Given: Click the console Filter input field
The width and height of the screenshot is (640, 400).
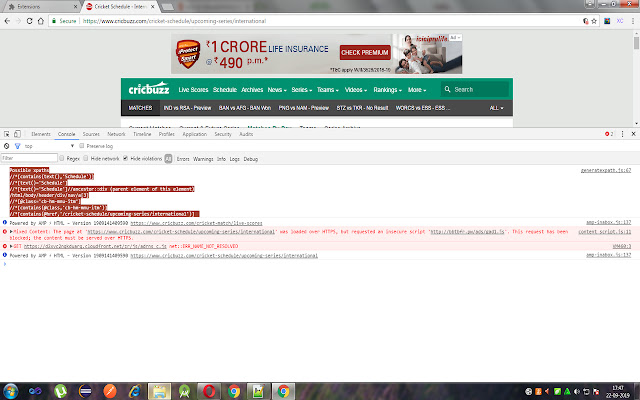Looking at the screenshot, I should tap(29, 158).
